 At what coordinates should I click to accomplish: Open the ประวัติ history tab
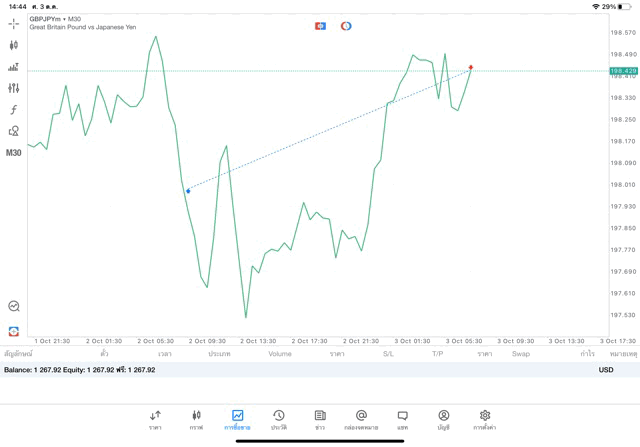(x=278, y=419)
